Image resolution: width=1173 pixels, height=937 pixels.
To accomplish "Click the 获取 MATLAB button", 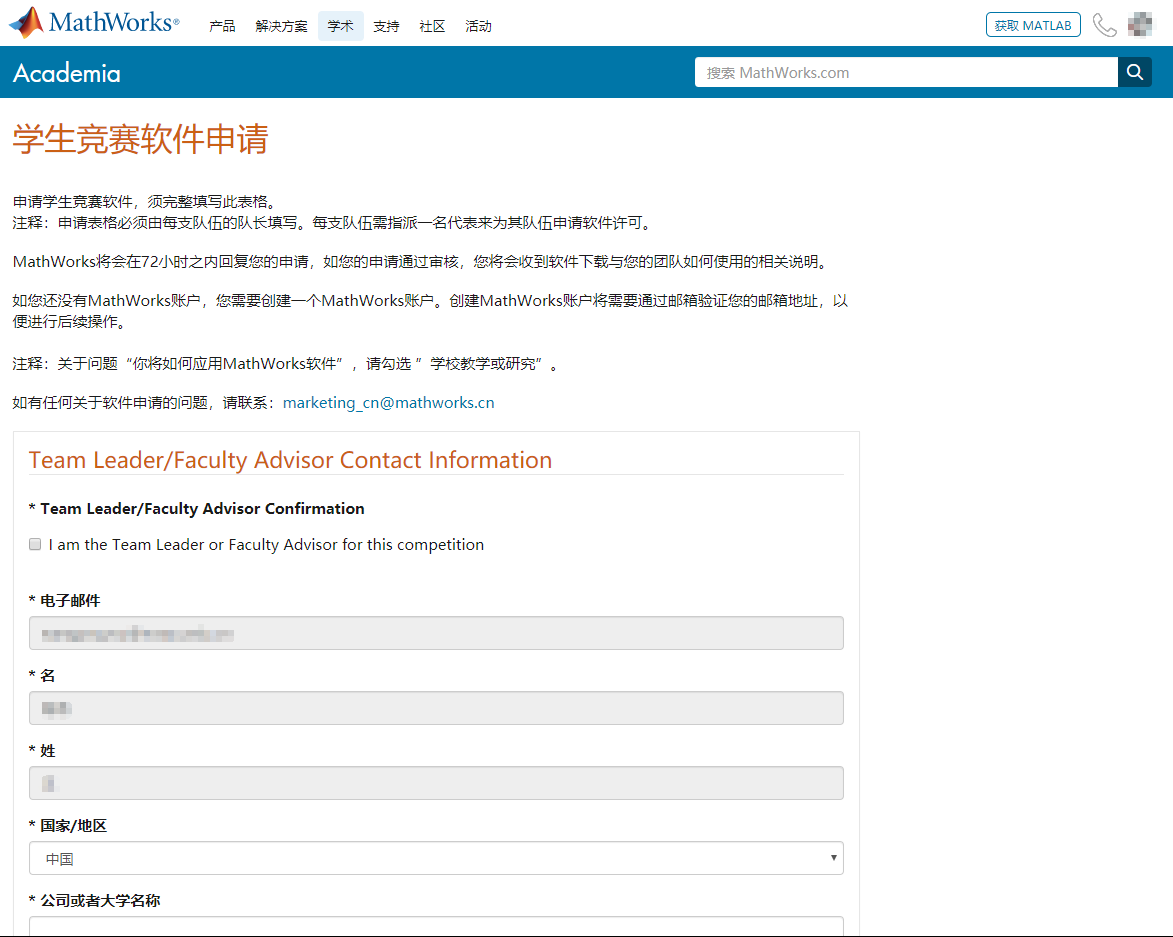I will point(1033,25).
